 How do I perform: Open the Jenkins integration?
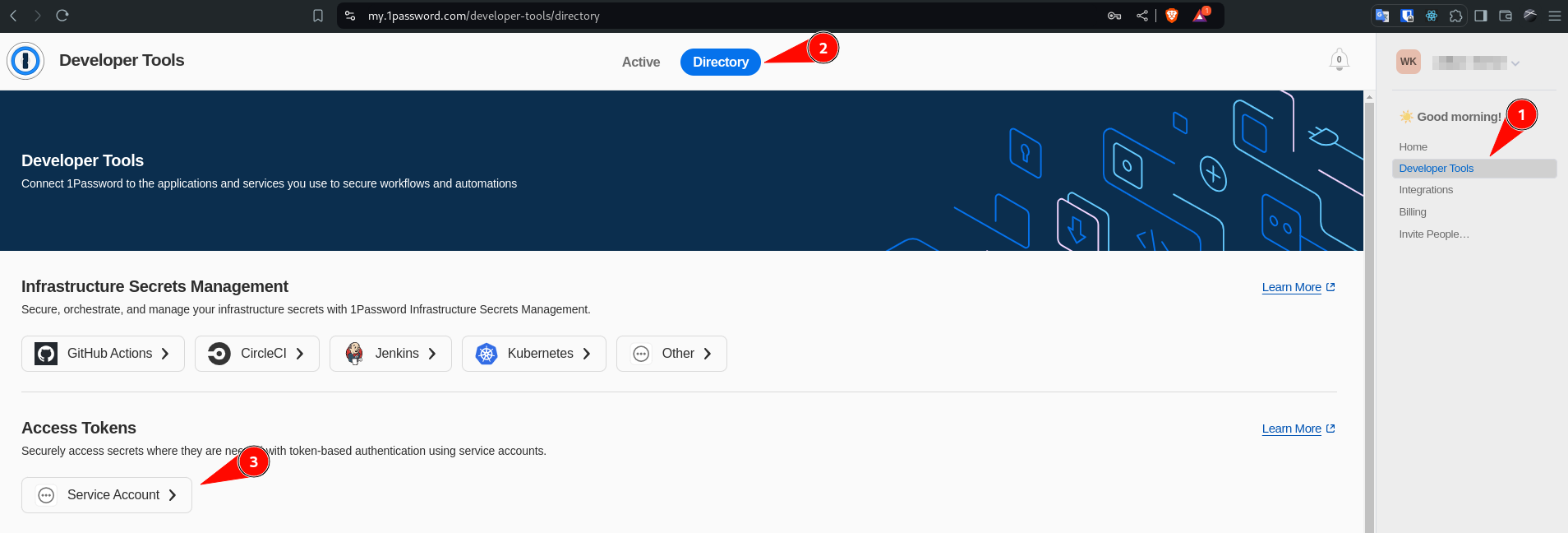point(390,354)
